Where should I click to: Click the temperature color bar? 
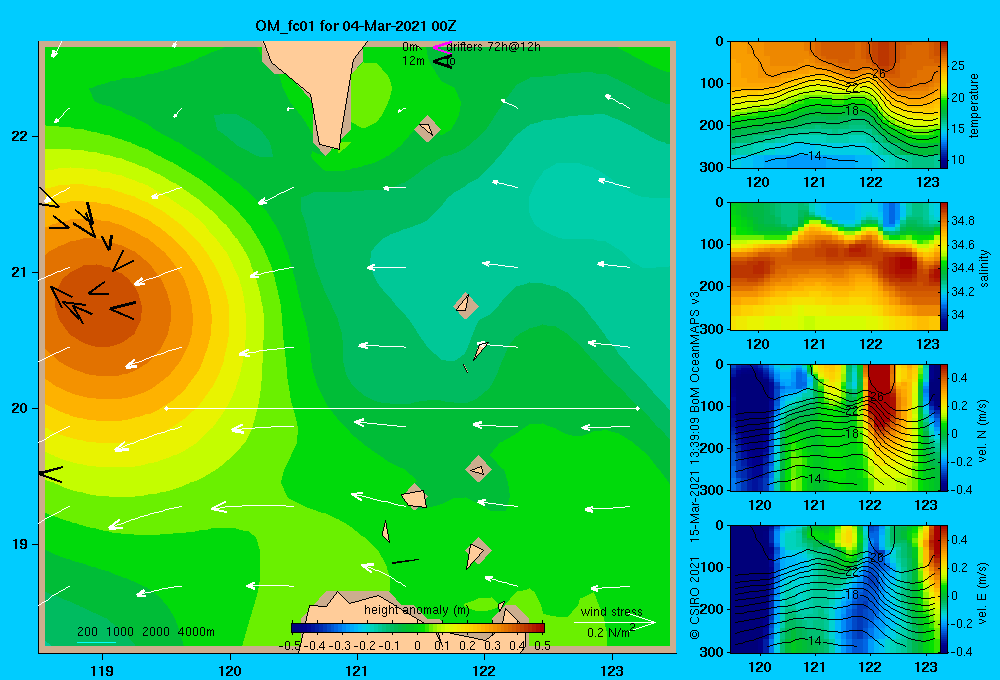944,105
